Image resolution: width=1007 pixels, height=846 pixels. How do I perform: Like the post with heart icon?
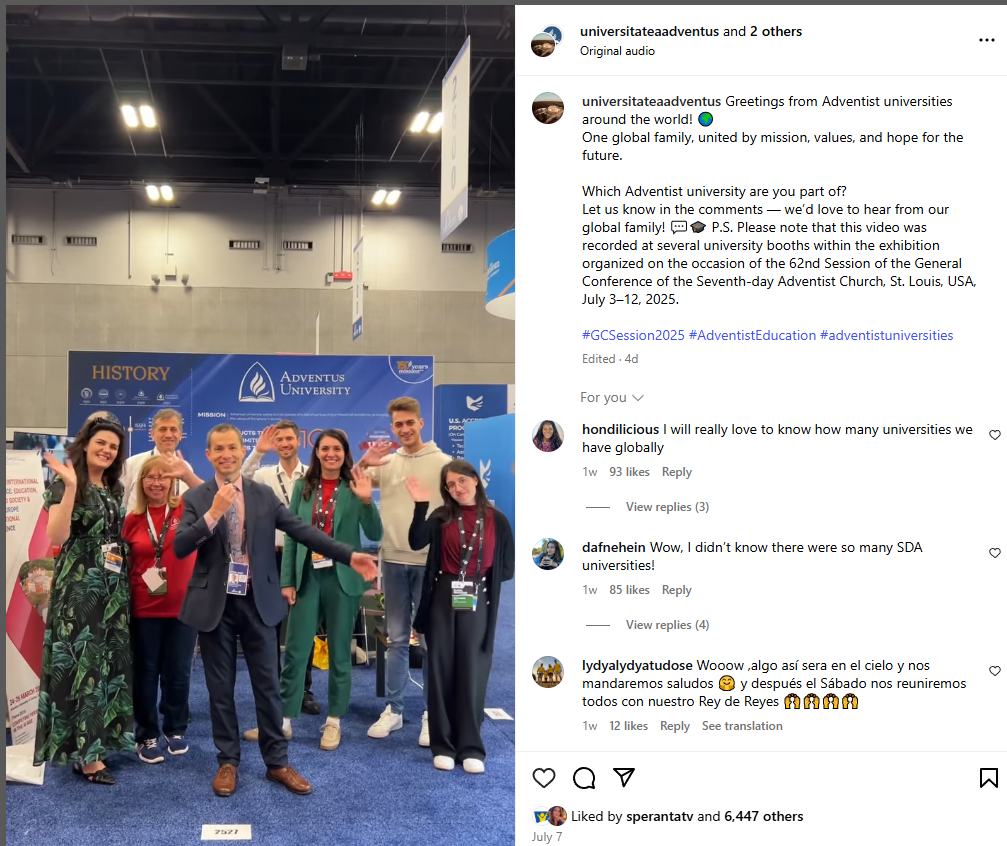click(543, 778)
